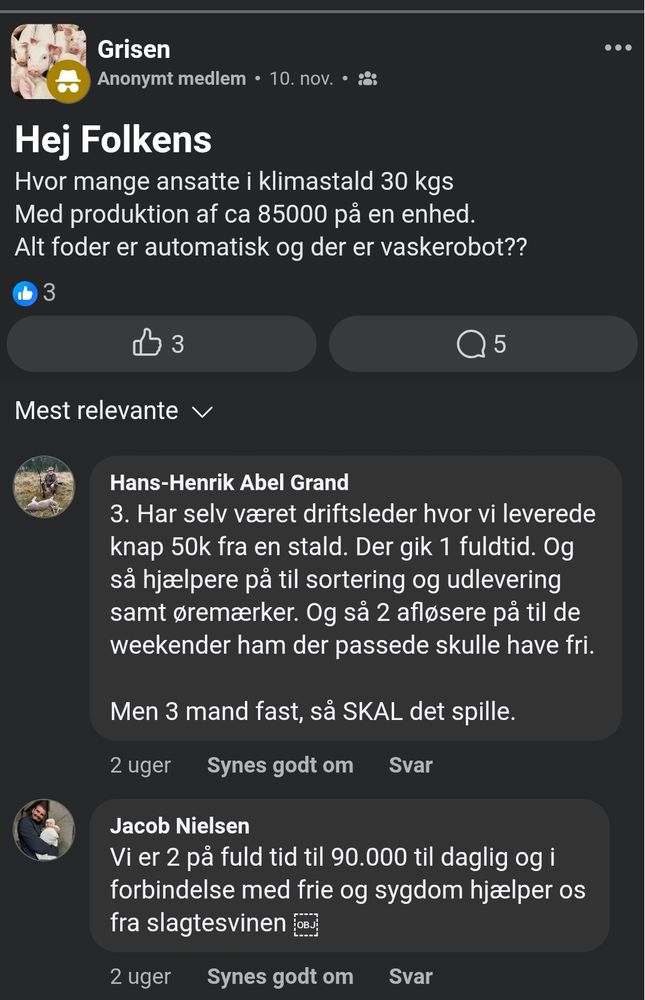645x1000 pixels.
Task: Reply to Jacob Nielsen's comment with Svar
Action: [x=410, y=977]
